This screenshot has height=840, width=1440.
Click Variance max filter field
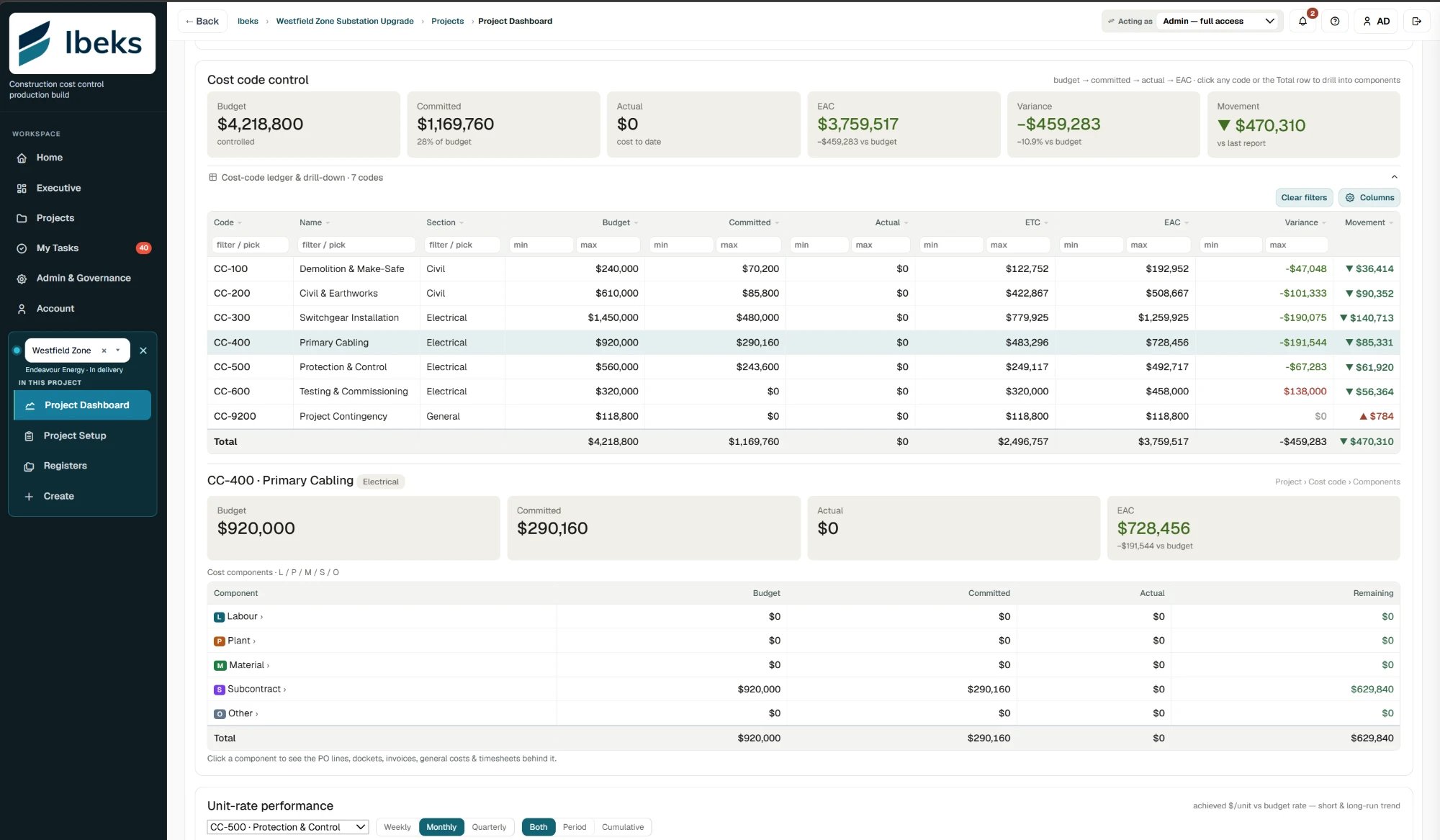(1296, 245)
